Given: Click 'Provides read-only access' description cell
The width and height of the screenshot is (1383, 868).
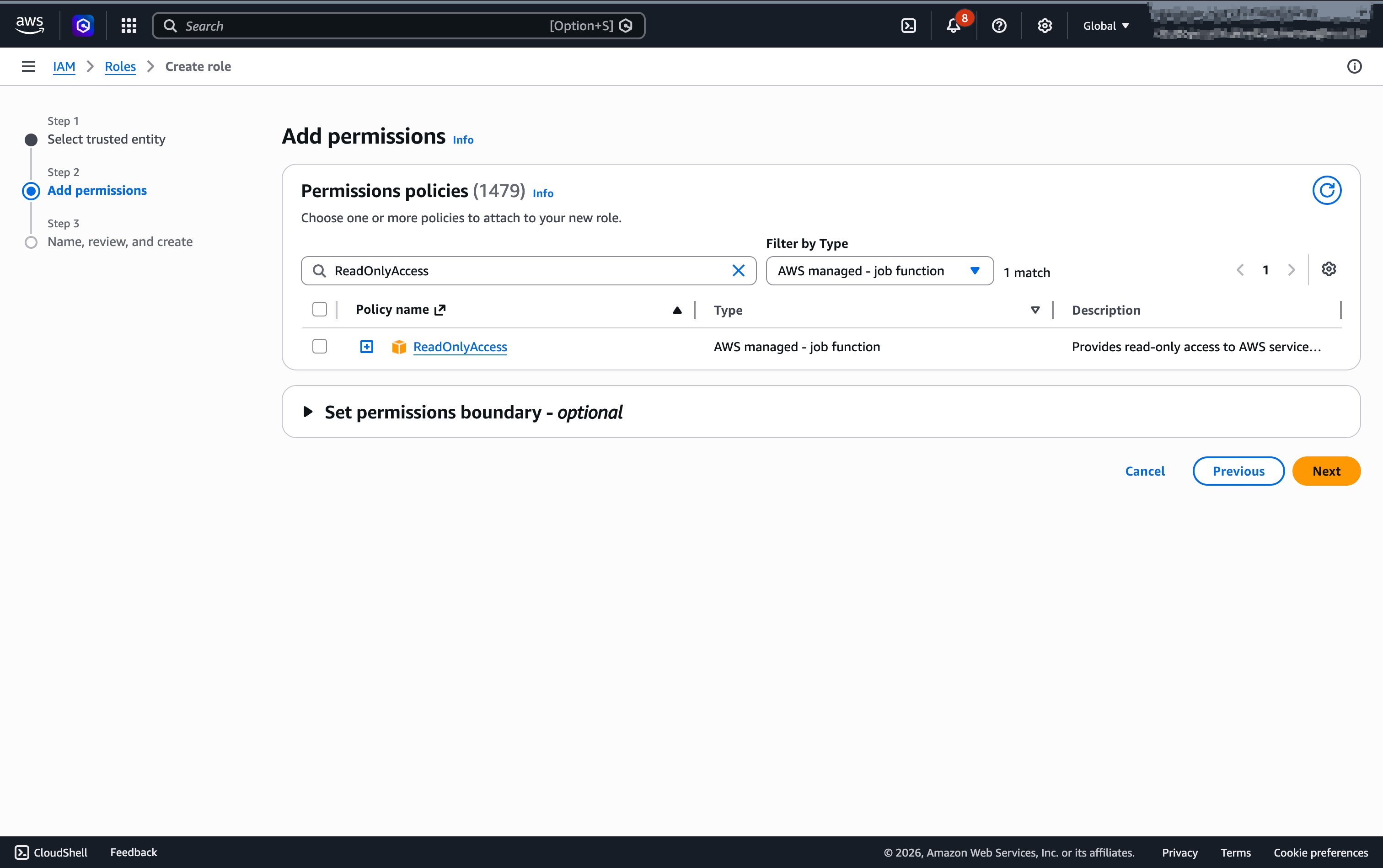Looking at the screenshot, I should (x=1196, y=347).
